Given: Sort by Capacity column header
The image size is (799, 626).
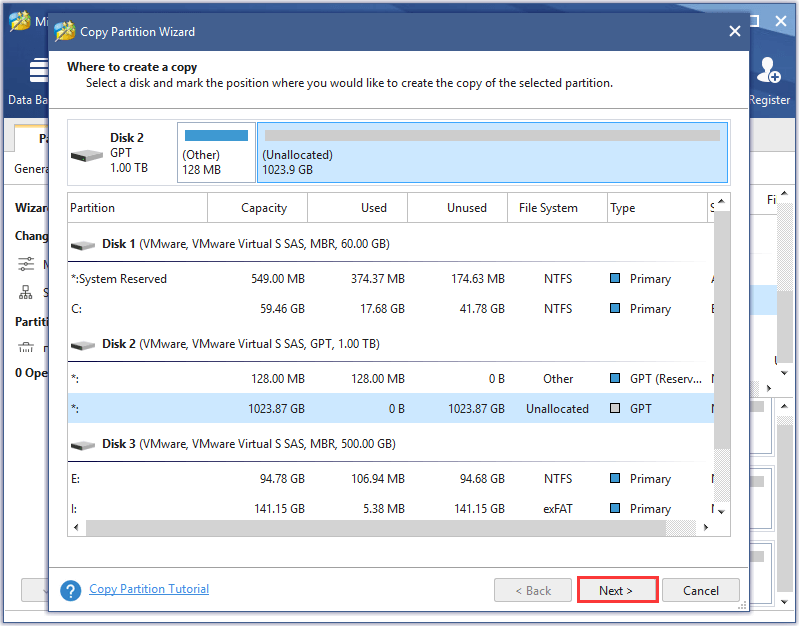Looking at the screenshot, I should pos(257,208).
